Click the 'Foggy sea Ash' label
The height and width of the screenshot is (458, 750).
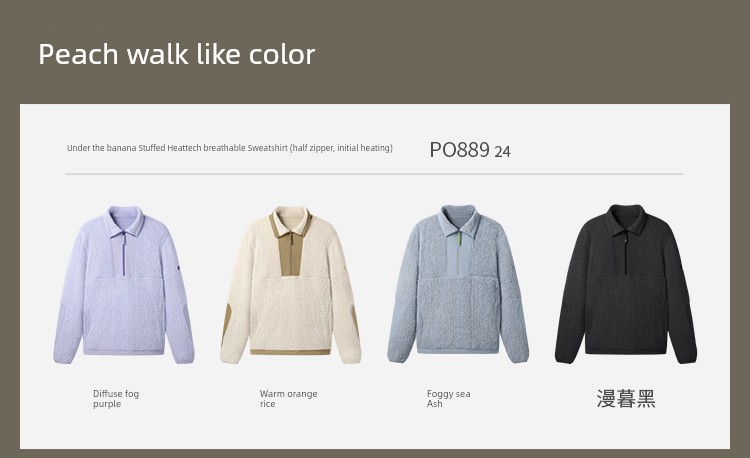[x=448, y=399]
